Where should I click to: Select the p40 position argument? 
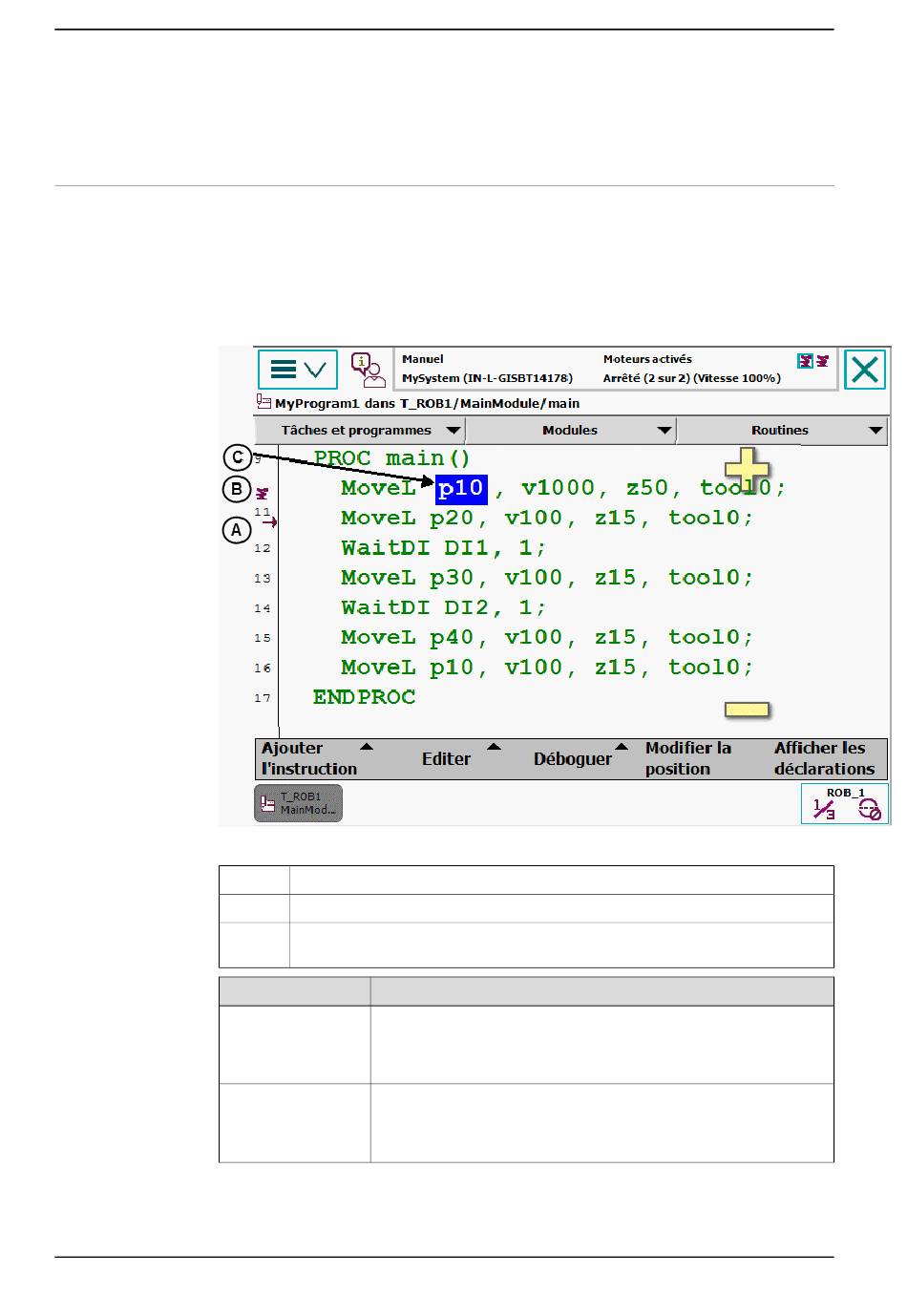(x=452, y=637)
